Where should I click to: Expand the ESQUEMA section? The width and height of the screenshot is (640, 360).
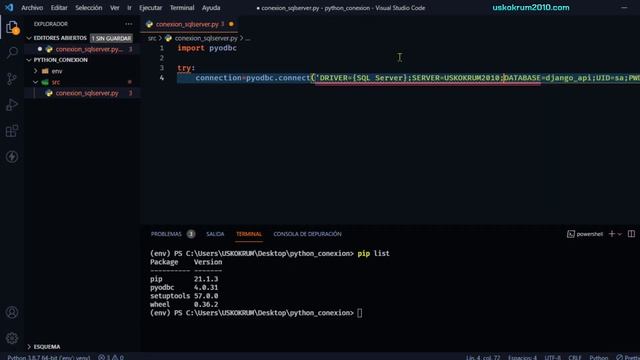point(29,347)
